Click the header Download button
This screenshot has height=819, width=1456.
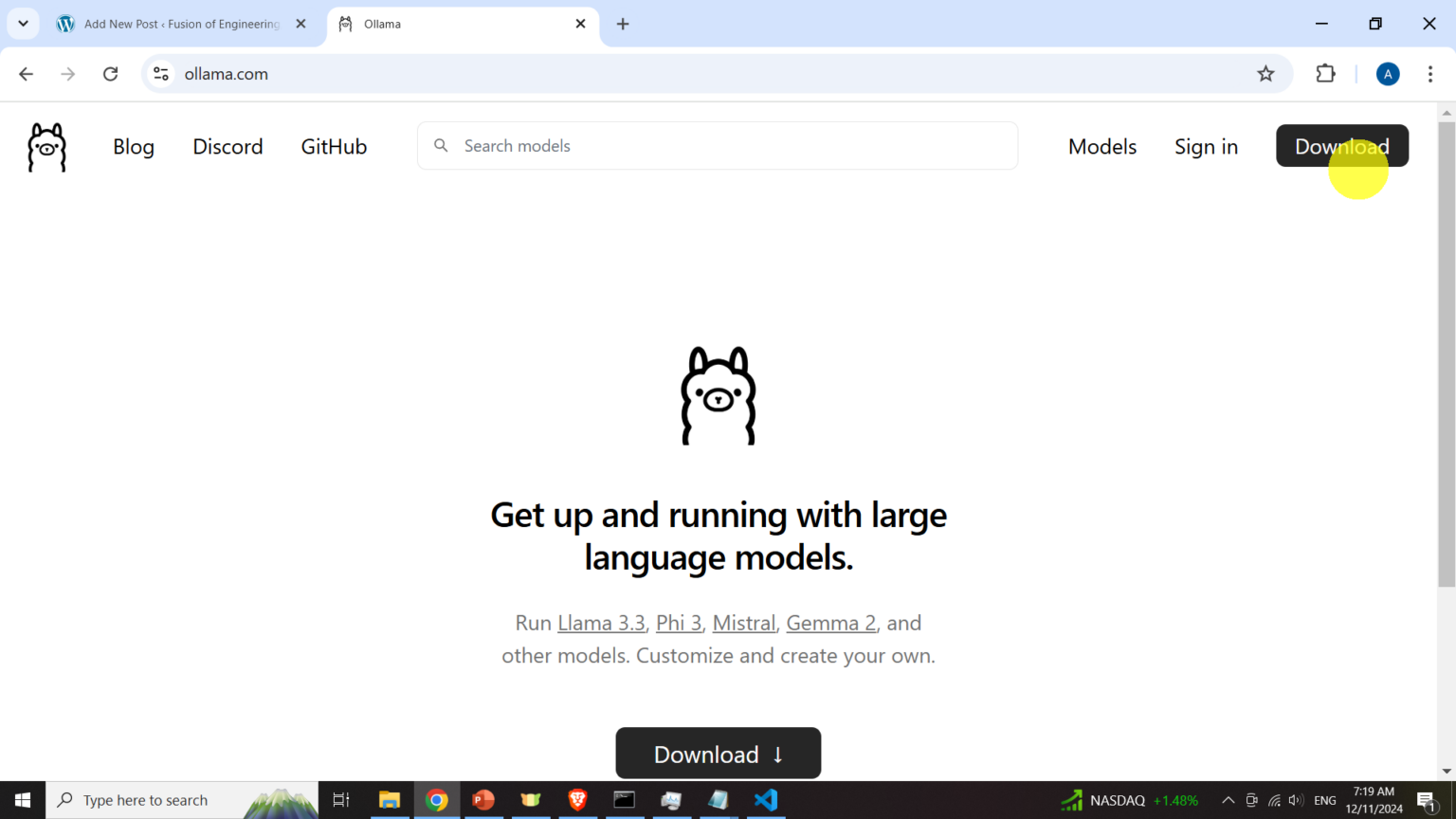[1342, 146]
